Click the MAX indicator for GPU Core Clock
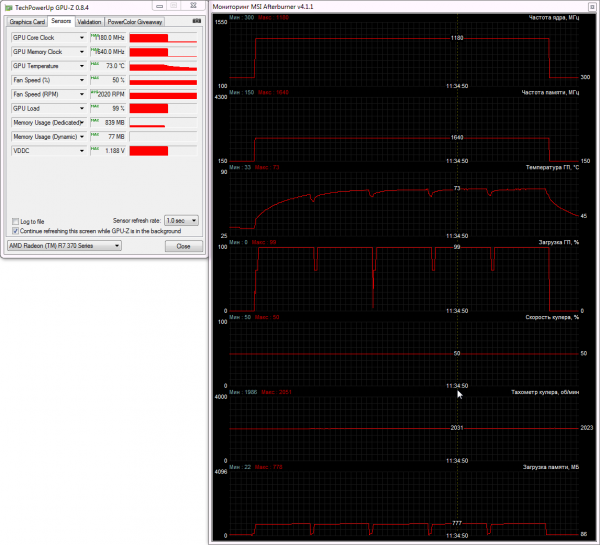 coord(94,35)
